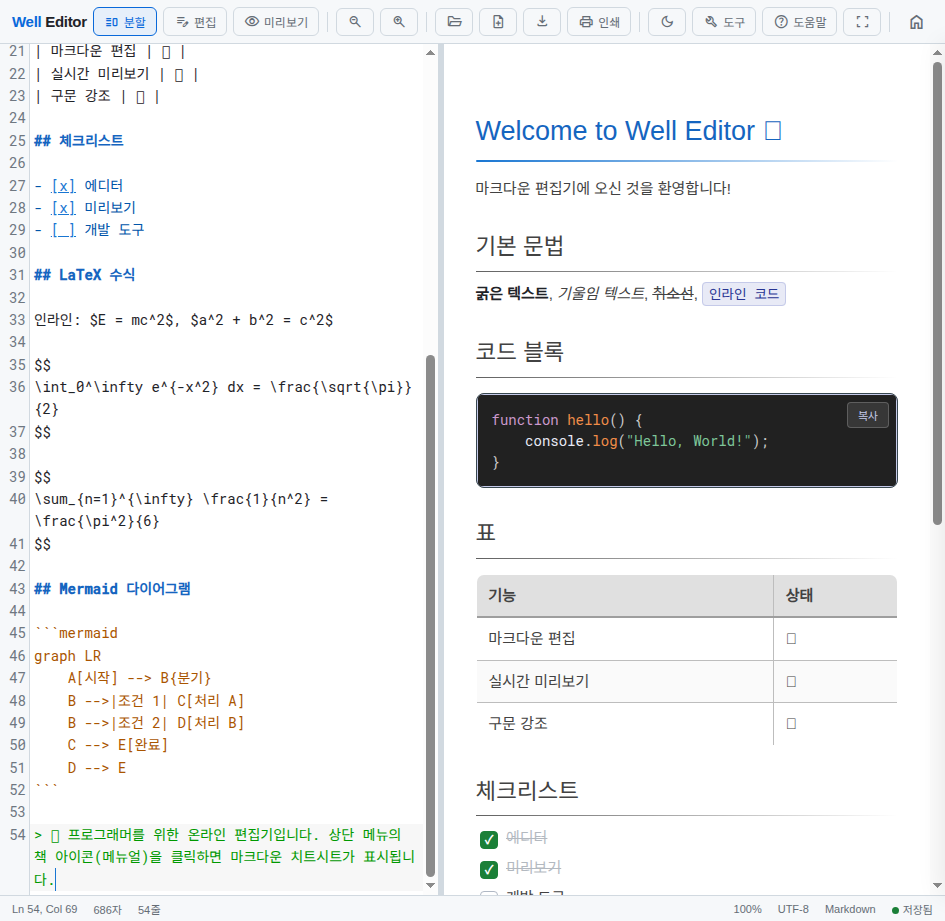The height and width of the screenshot is (921, 945).
Task: Download the document via the download icon
Action: click(542, 22)
